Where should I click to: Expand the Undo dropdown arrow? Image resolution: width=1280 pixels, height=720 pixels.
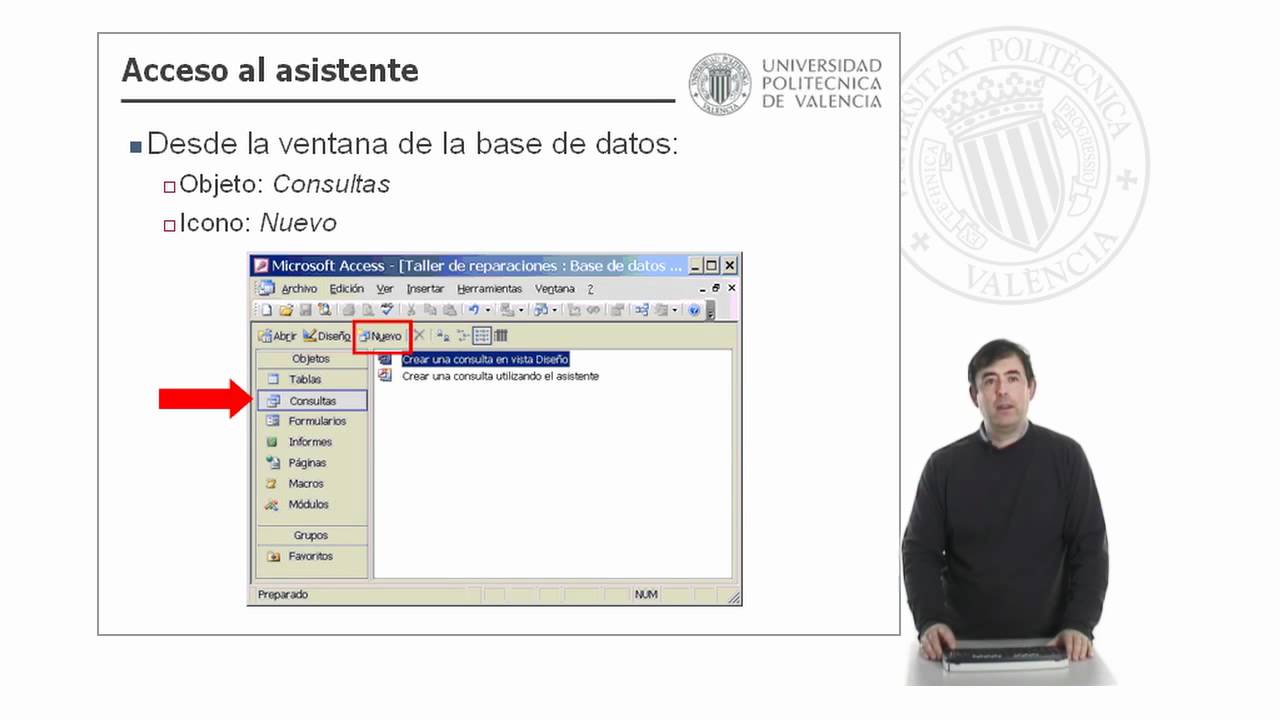(x=488, y=310)
